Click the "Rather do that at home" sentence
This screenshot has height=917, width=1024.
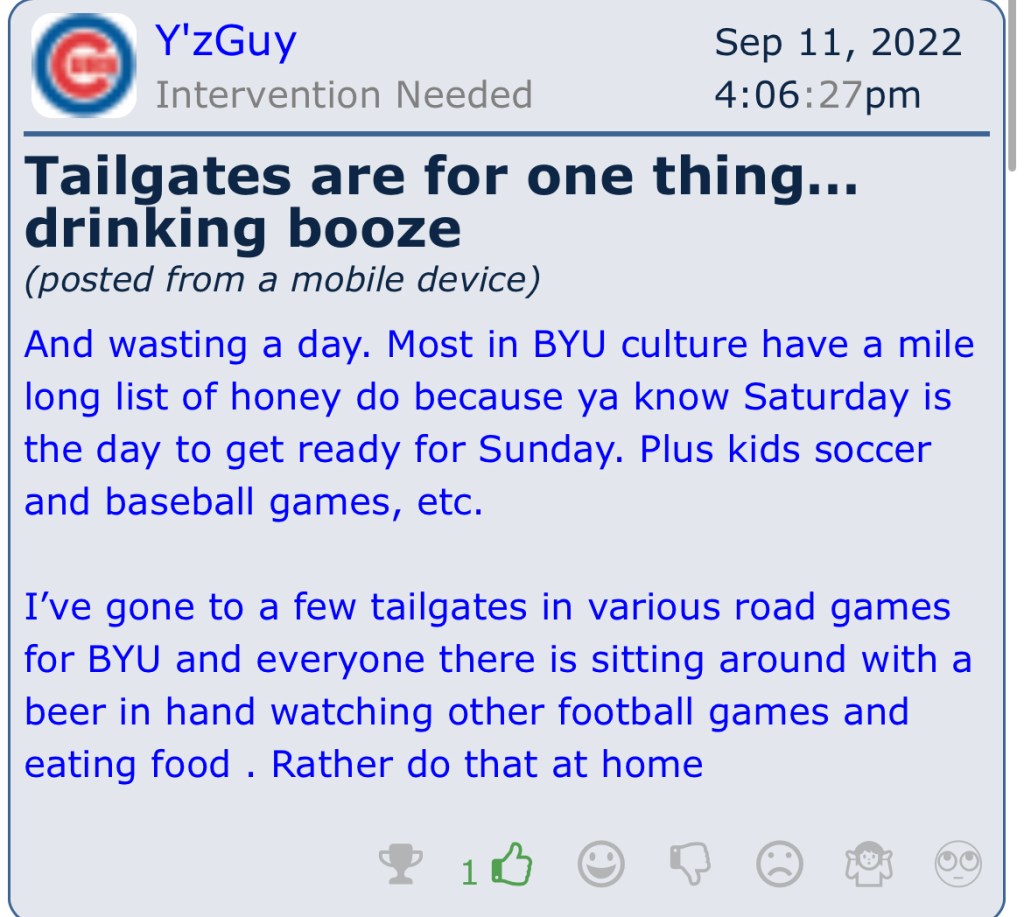487,764
